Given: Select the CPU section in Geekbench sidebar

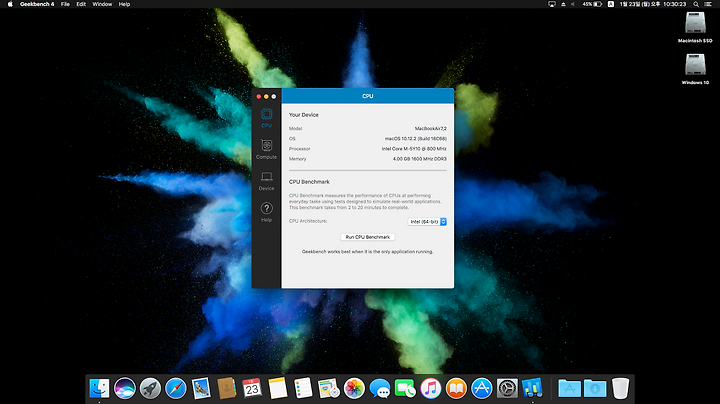Looking at the screenshot, I should point(266,118).
